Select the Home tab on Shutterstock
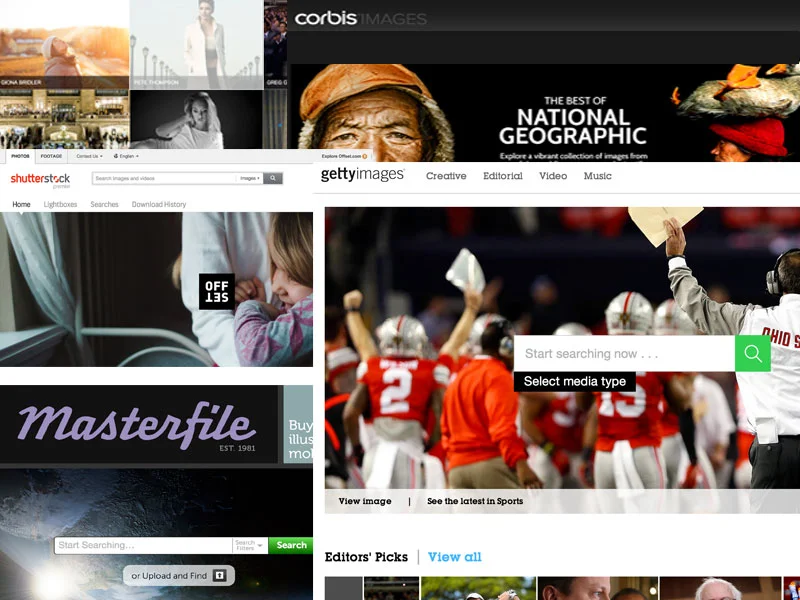 tap(21, 204)
